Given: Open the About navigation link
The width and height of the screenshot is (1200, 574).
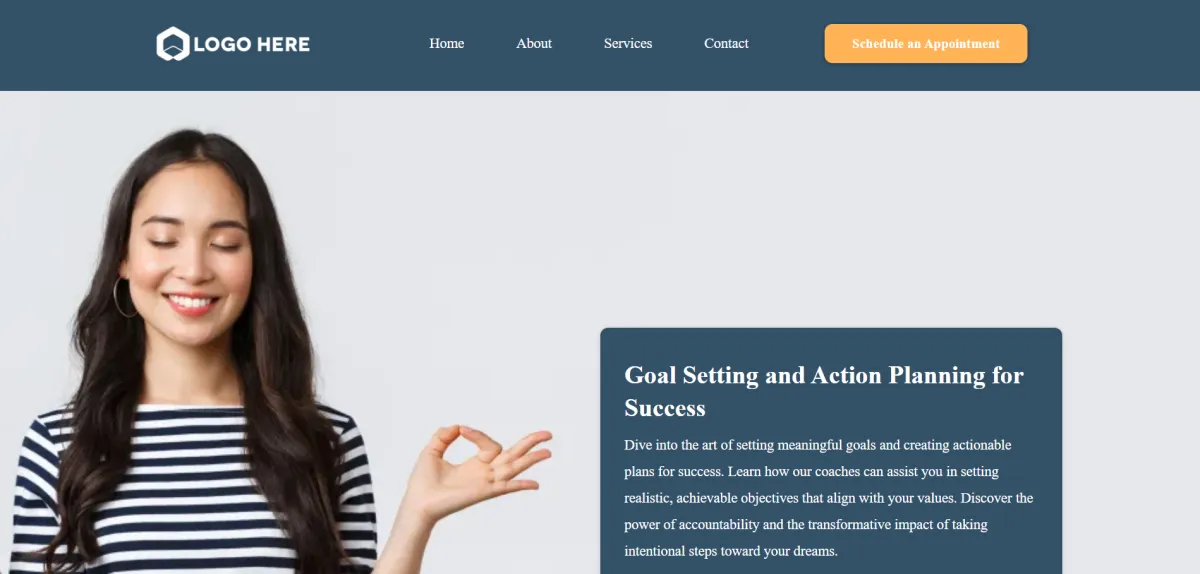Looking at the screenshot, I should pyautogui.click(x=534, y=43).
